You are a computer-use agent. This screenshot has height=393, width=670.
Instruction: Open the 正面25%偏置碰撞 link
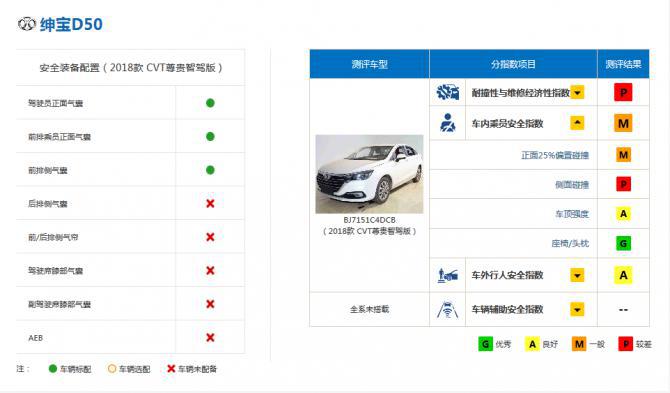pyautogui.click(x=555, y=155)
